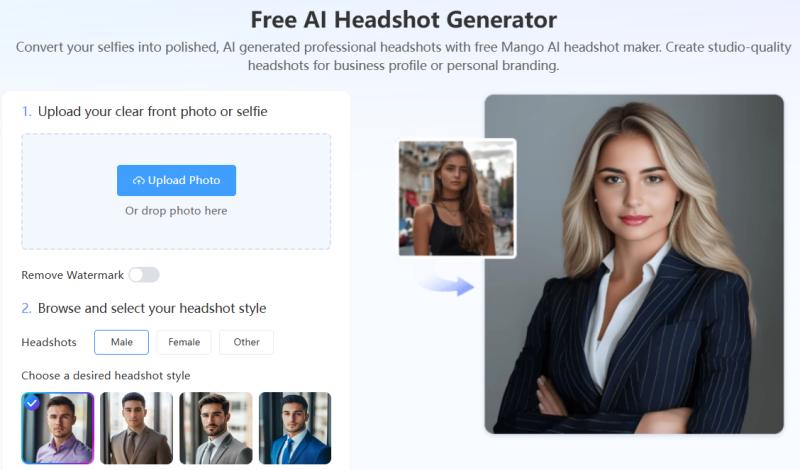Click the original street selfie sample photo
Image resolution: width=800 pixels, height=470 pixels.
point(457,198)
